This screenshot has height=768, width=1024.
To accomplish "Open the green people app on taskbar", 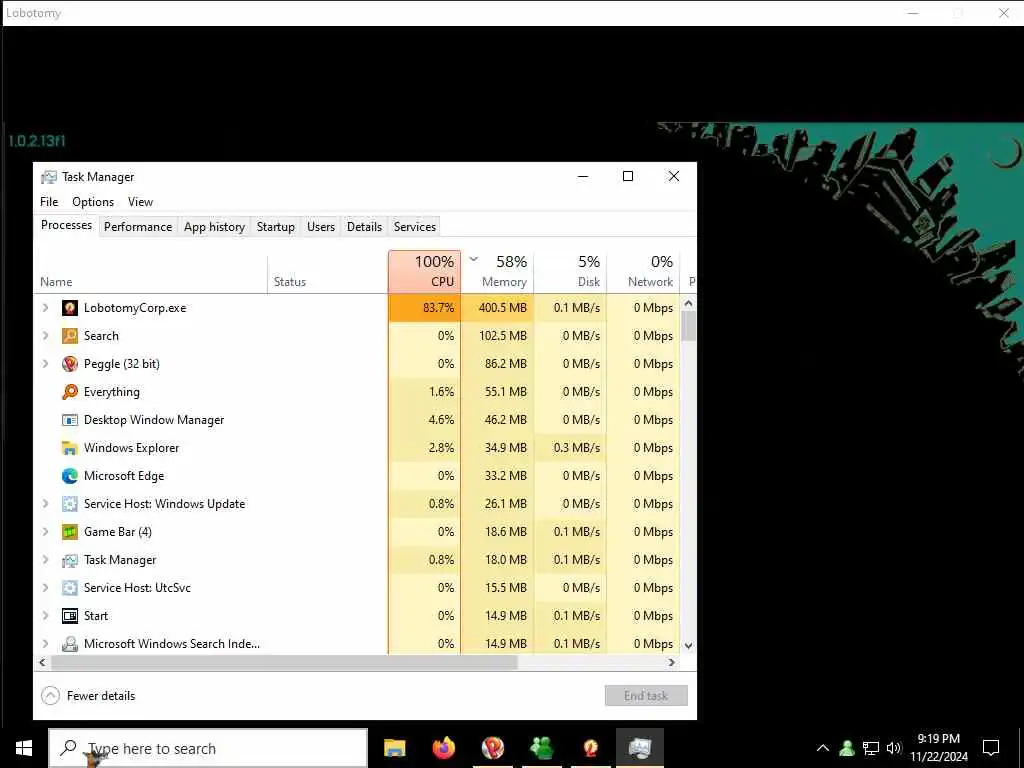I will (541, 748).
